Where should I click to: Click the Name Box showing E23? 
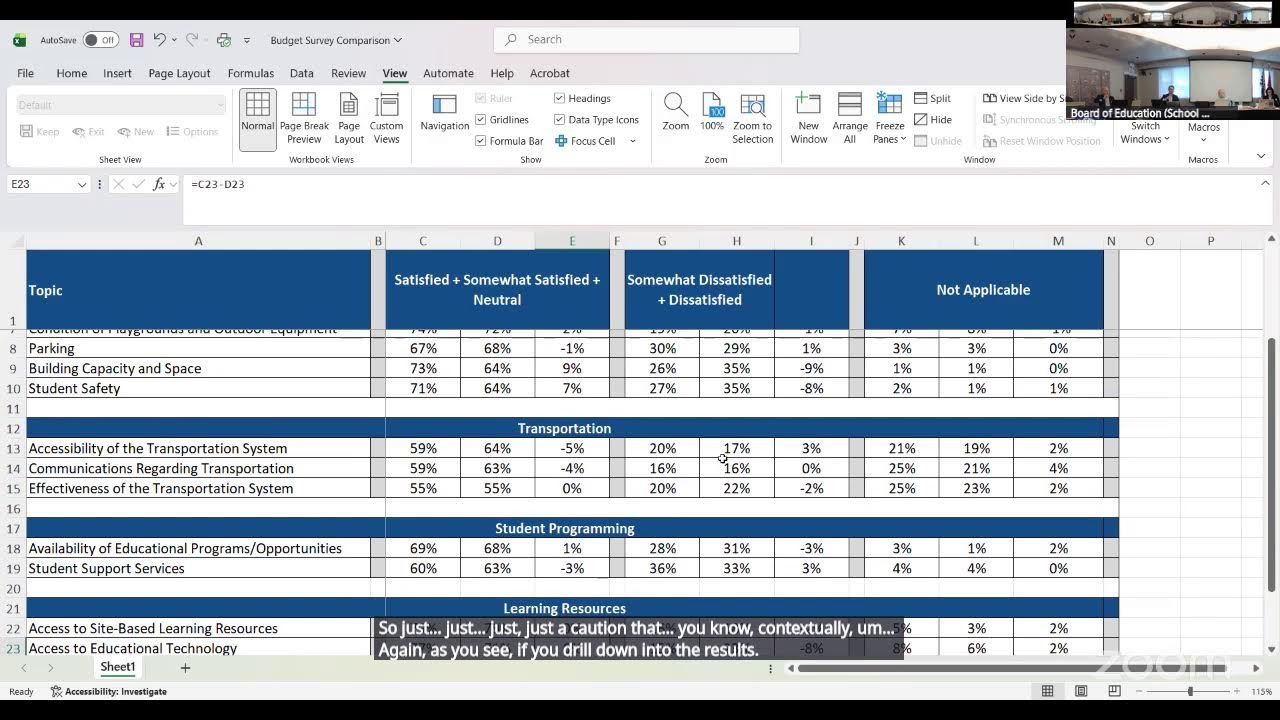click(x=40, y=184)
